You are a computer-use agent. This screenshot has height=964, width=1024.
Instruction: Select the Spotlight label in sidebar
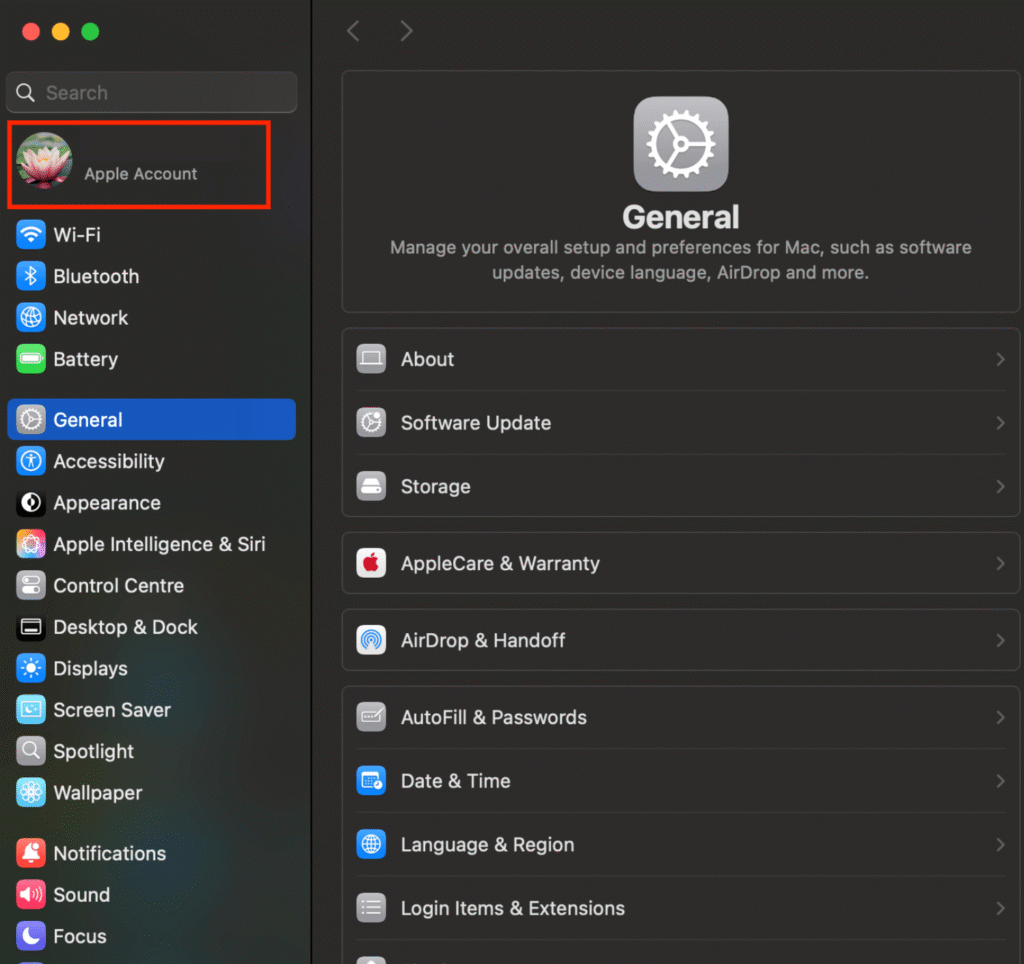coord(94,752)
